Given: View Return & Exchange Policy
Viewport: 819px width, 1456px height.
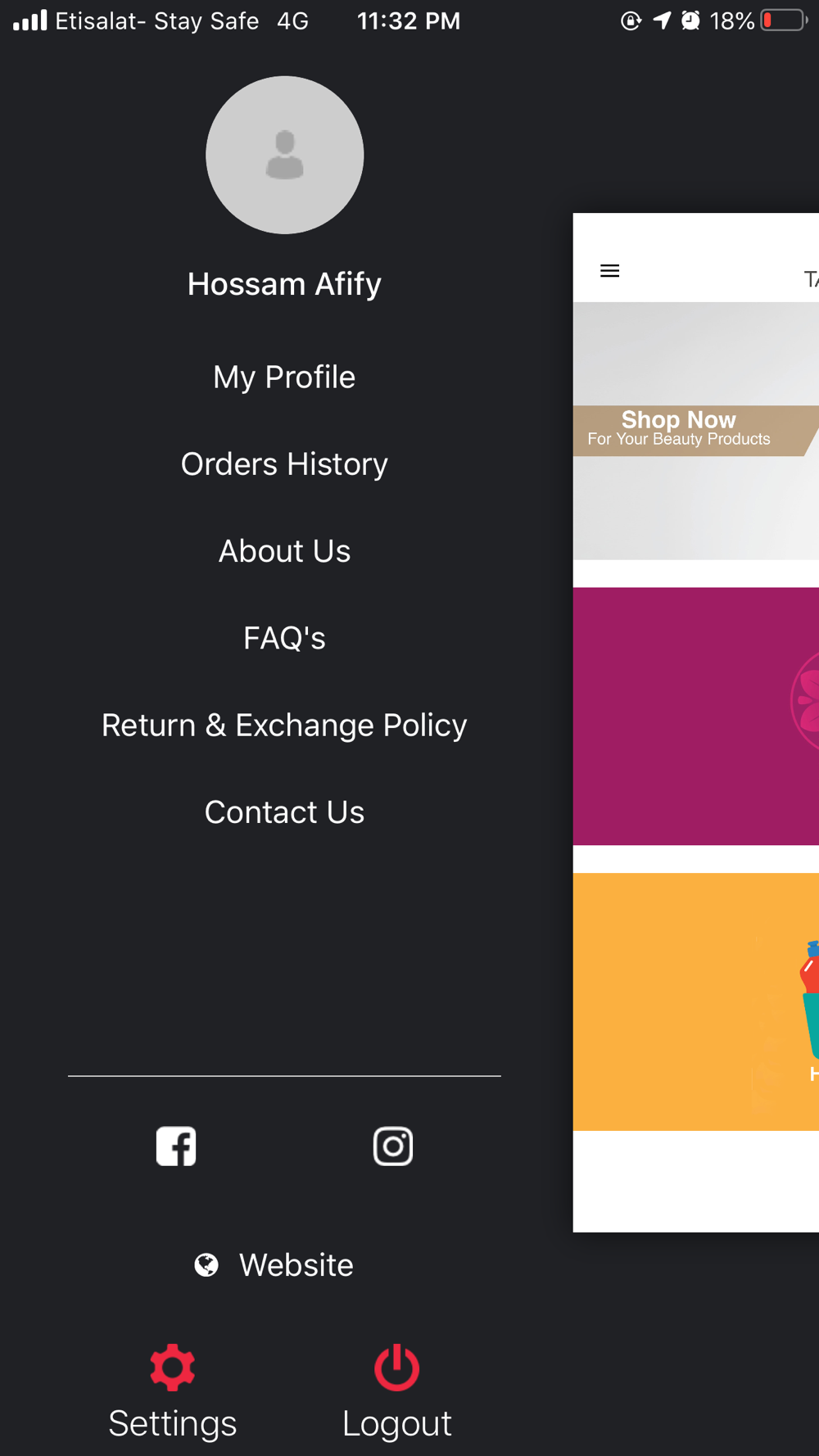Looking at the screenshot, I should 284,726.
